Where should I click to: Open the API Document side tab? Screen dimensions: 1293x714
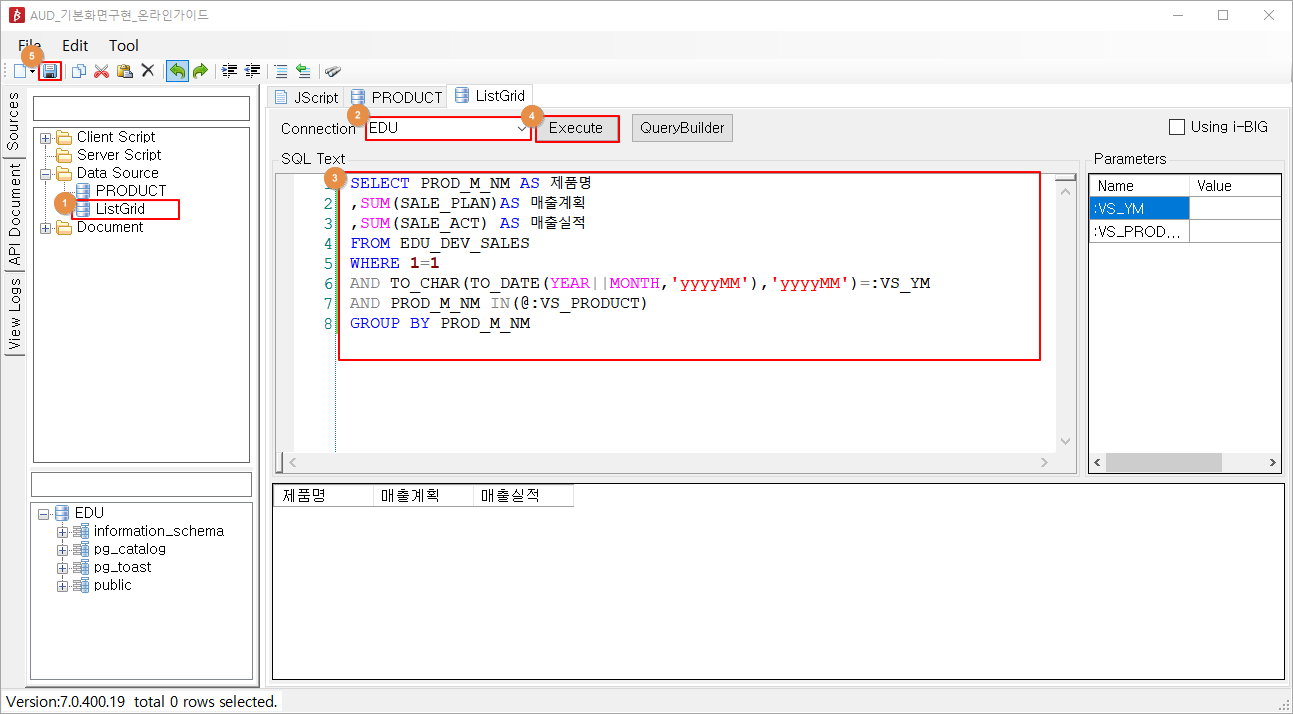click(13, 215)
